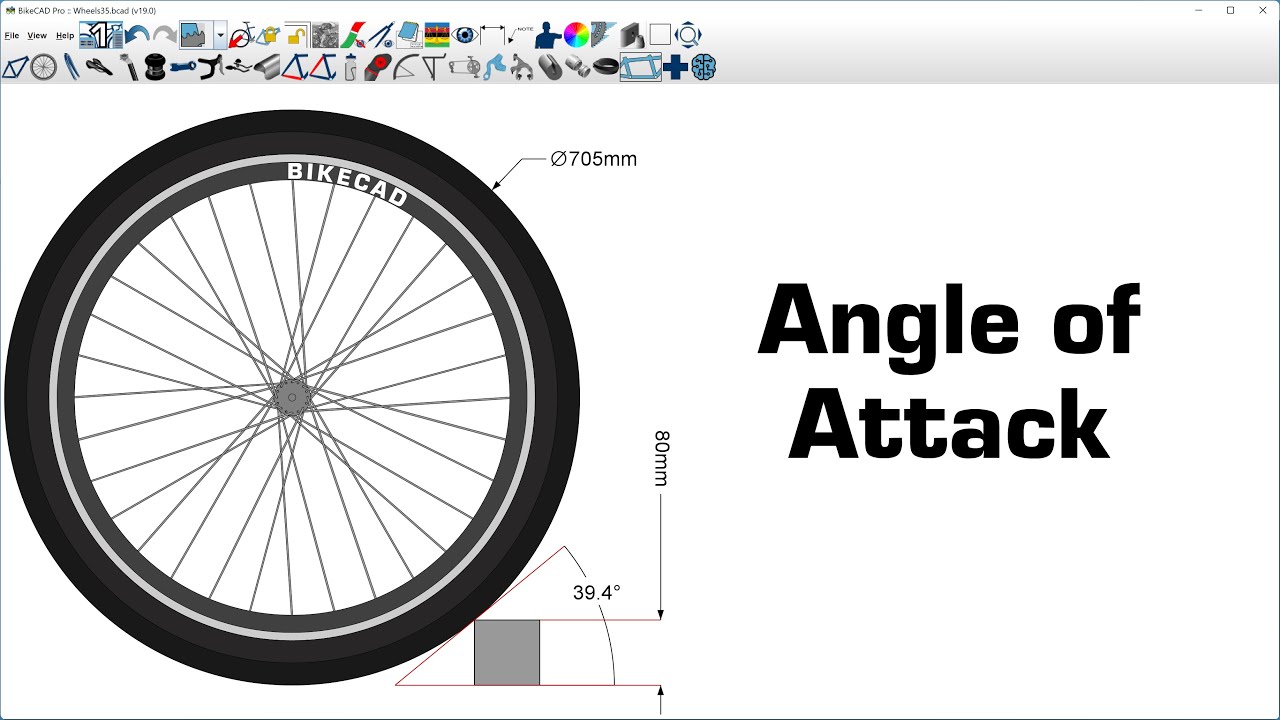Open the water bottle icon
The width and height of the screenshot is (1280, 720).
click(x=350, y=67)
